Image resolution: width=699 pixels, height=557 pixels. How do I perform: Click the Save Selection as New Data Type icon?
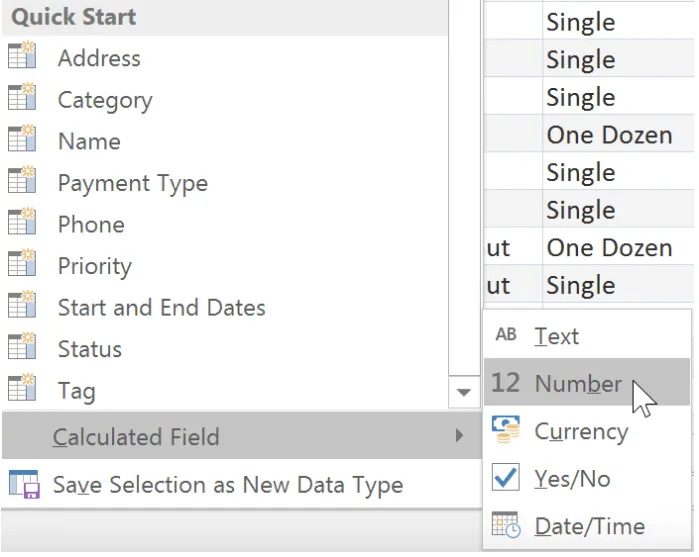23,485
